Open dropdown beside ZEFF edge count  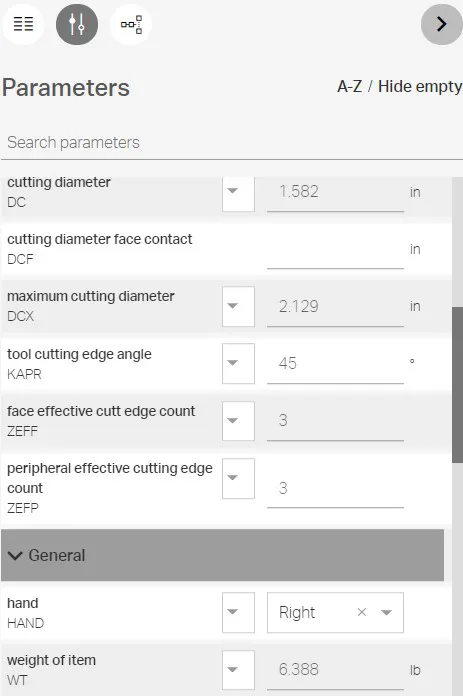(x=238, y=420)
